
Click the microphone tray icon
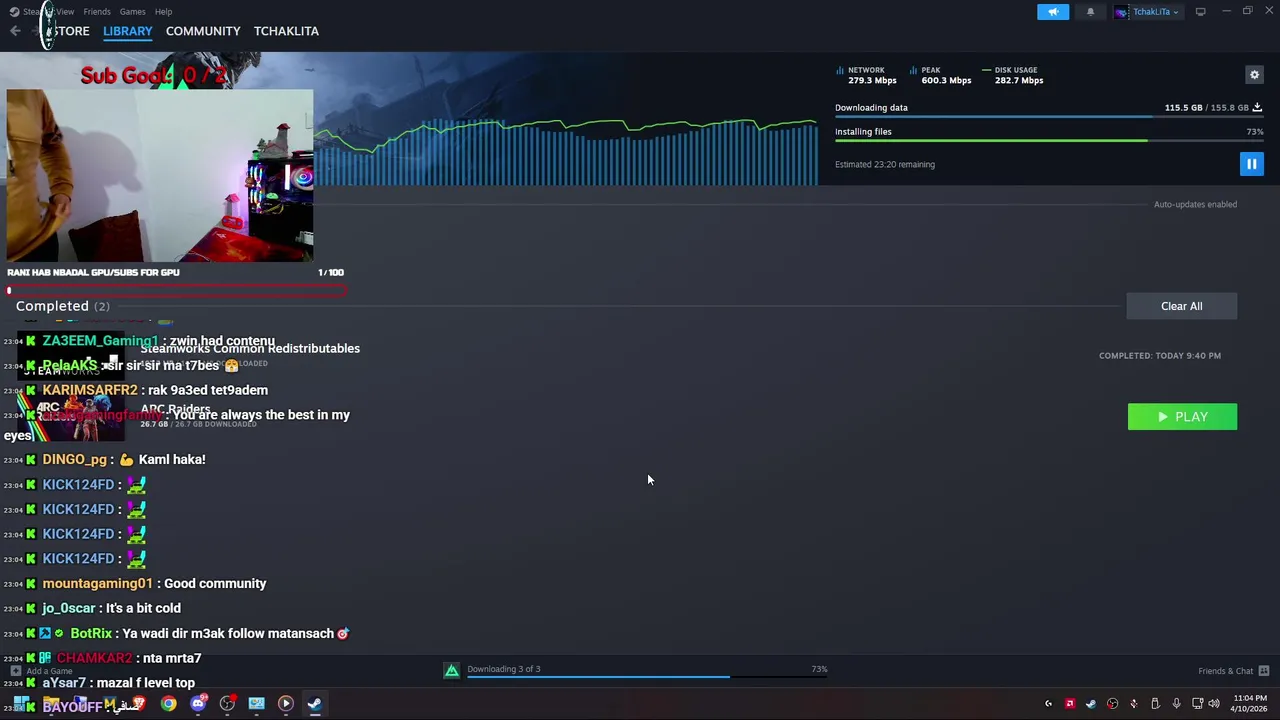1176,704
